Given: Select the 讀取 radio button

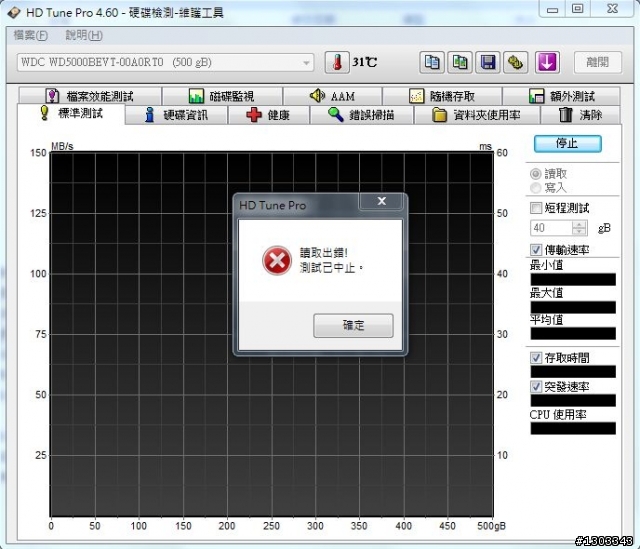Looking at the screenshot, I should point(536,174).
